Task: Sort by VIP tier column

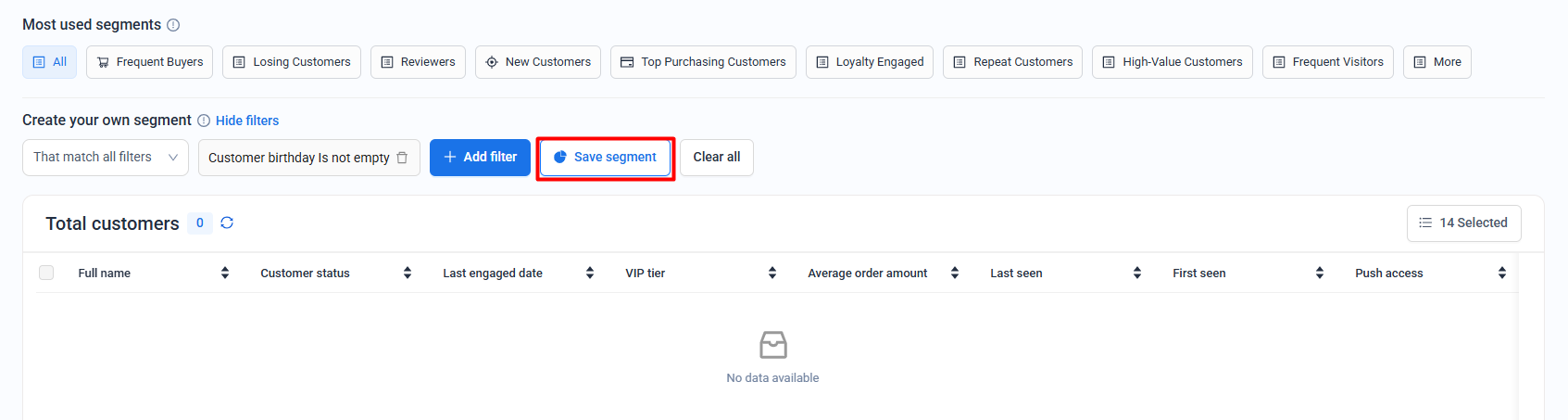Action: 772,273
